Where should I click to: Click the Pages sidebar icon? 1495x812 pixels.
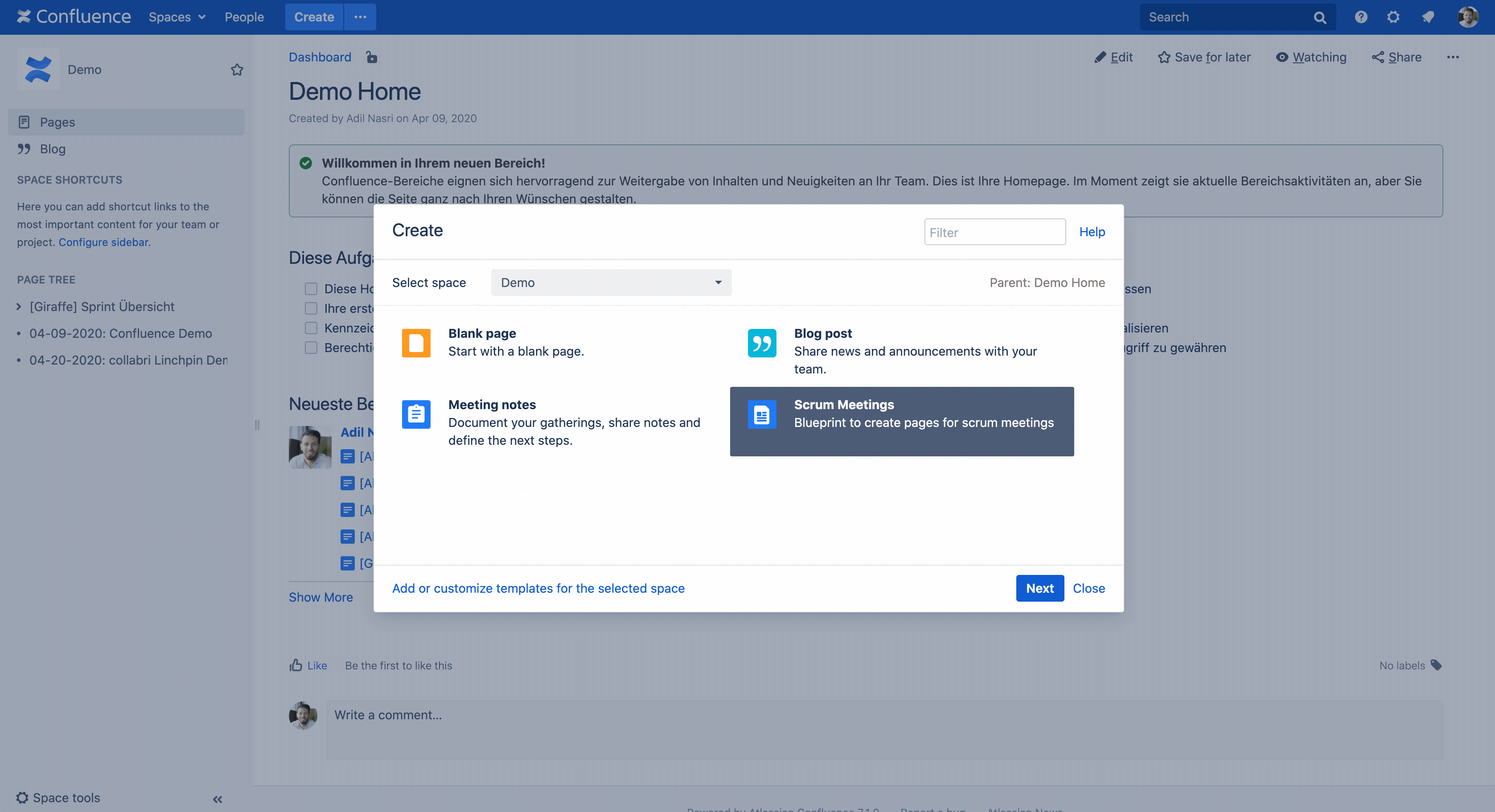point(24,122)
